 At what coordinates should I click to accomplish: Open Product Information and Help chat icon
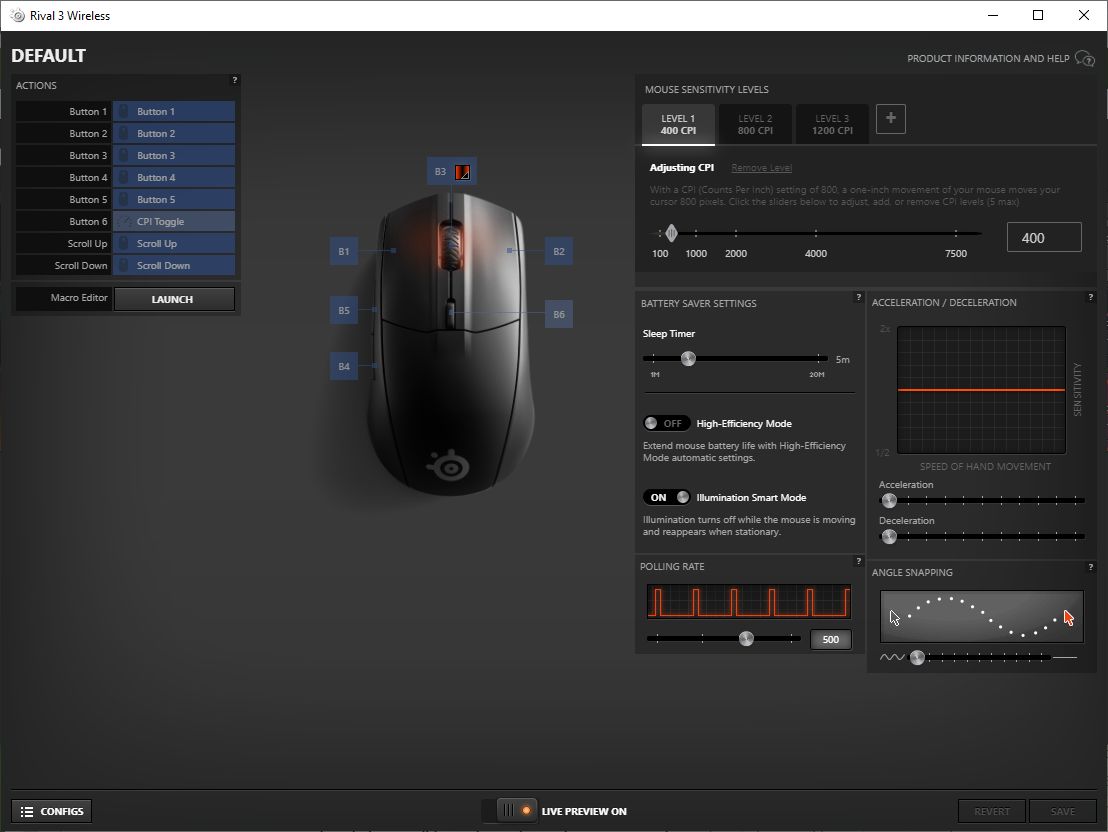tap(1085, 58)
